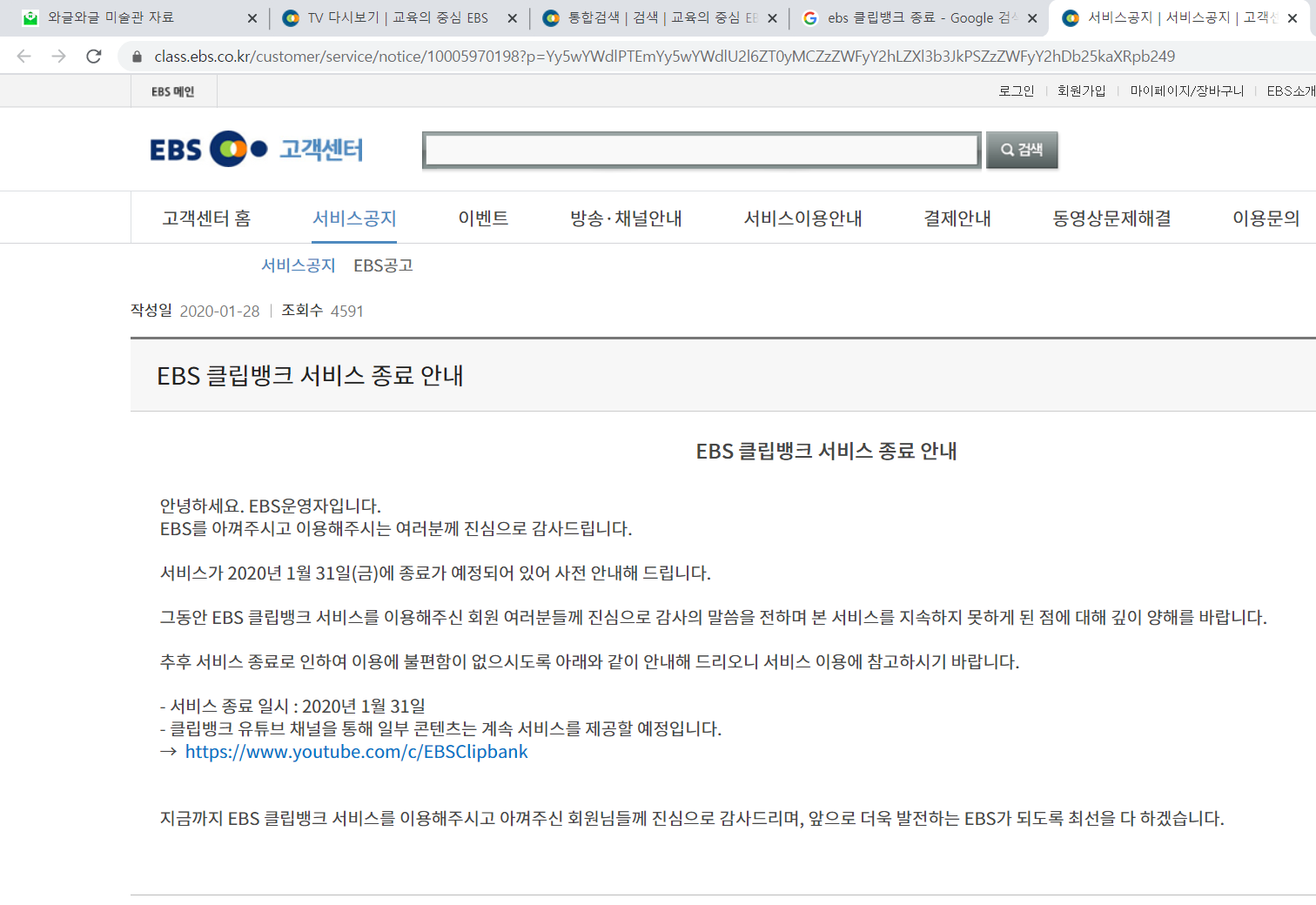Click the 고객센터 title beside the EBS logo
The image size is (1316, 905).
pyautogui.click(x=321, y=150)
